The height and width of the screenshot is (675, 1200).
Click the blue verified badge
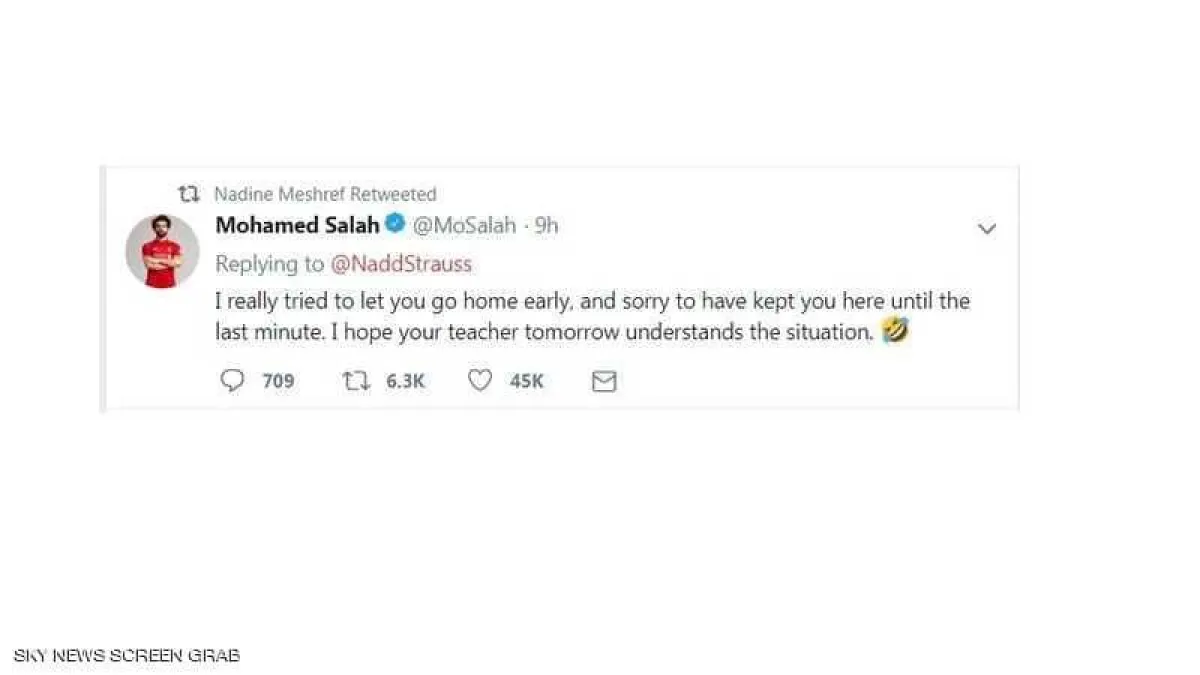coord(395,225)
